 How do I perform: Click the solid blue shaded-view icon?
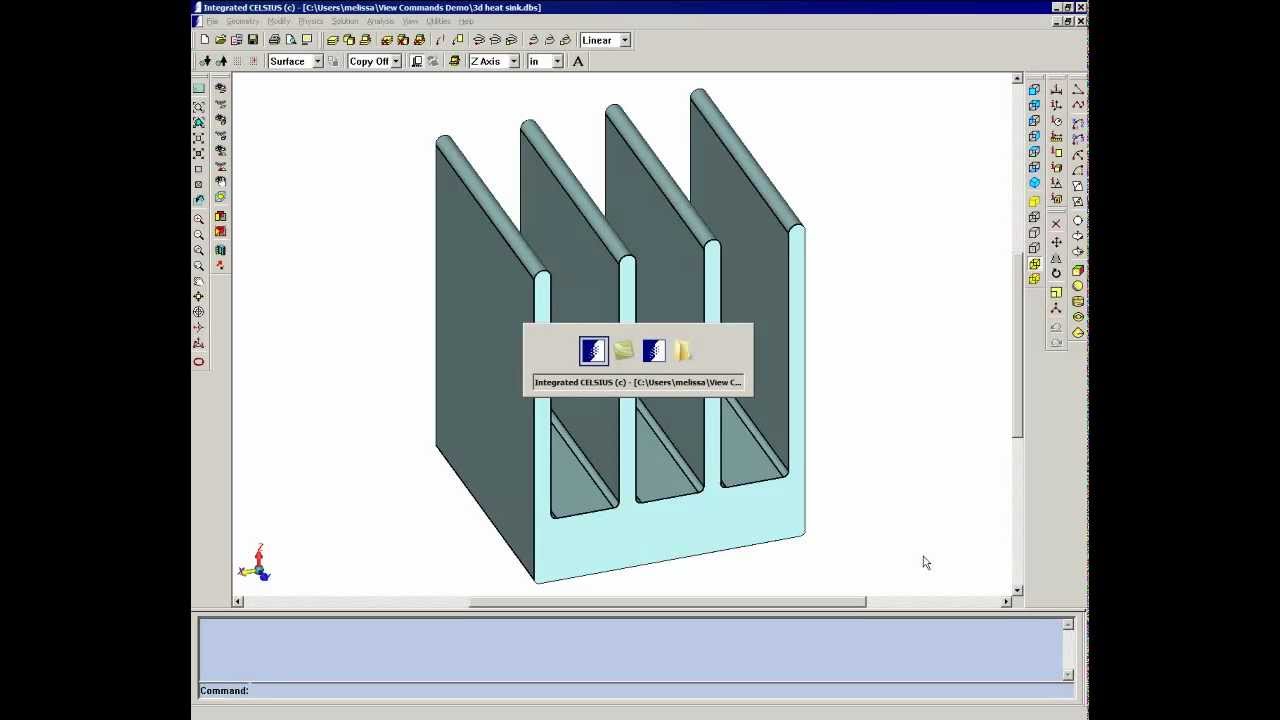coord(1034,182)
